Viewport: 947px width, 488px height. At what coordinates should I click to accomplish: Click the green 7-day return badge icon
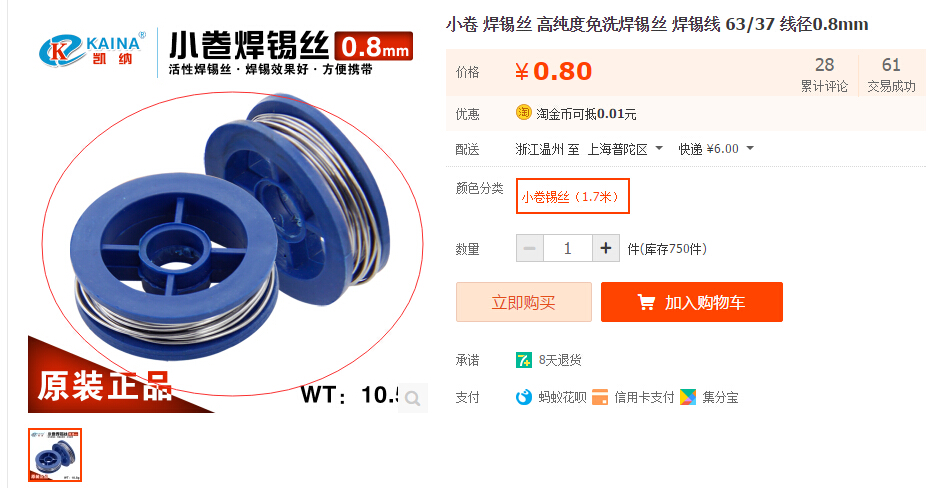[524, 361]
